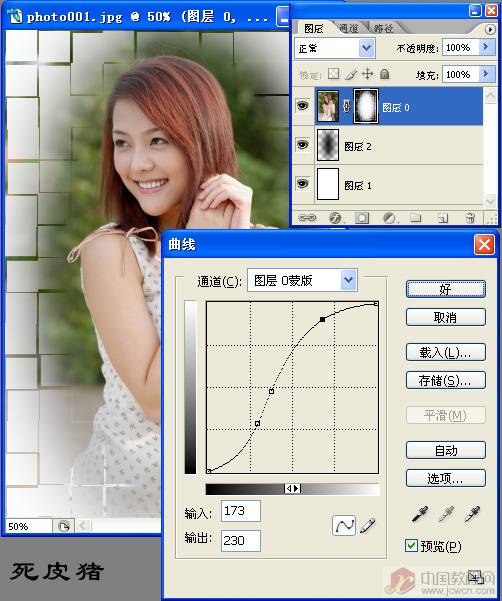Screen dimensions: 502x601
Task: Select the middle curve control point
Action: 271,391
